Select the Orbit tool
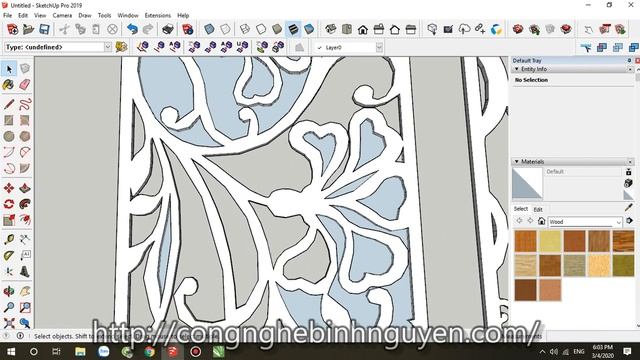640x360 pixels. tap(9, 291)
